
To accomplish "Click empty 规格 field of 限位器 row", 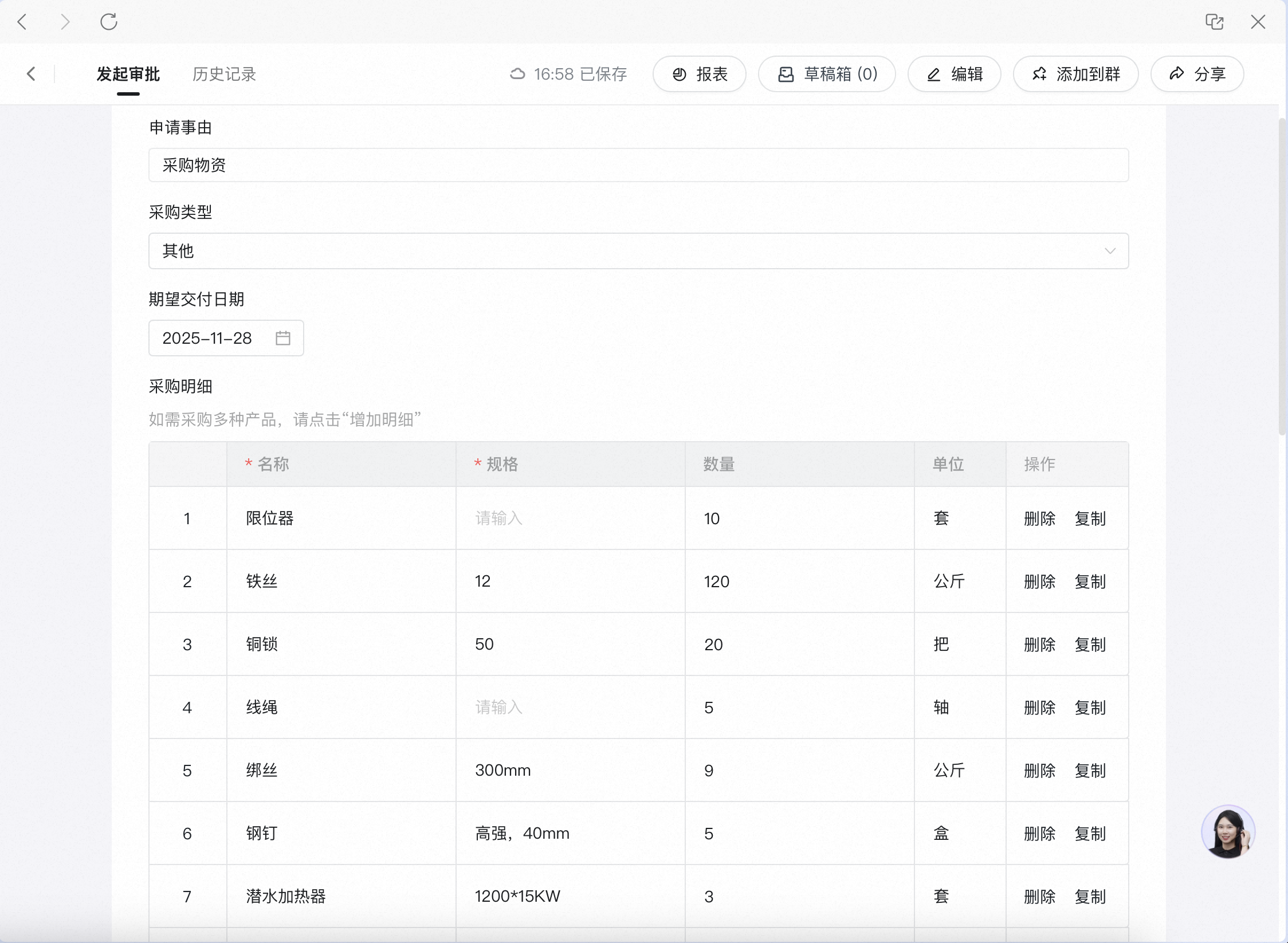I will [x=571, y=518].
